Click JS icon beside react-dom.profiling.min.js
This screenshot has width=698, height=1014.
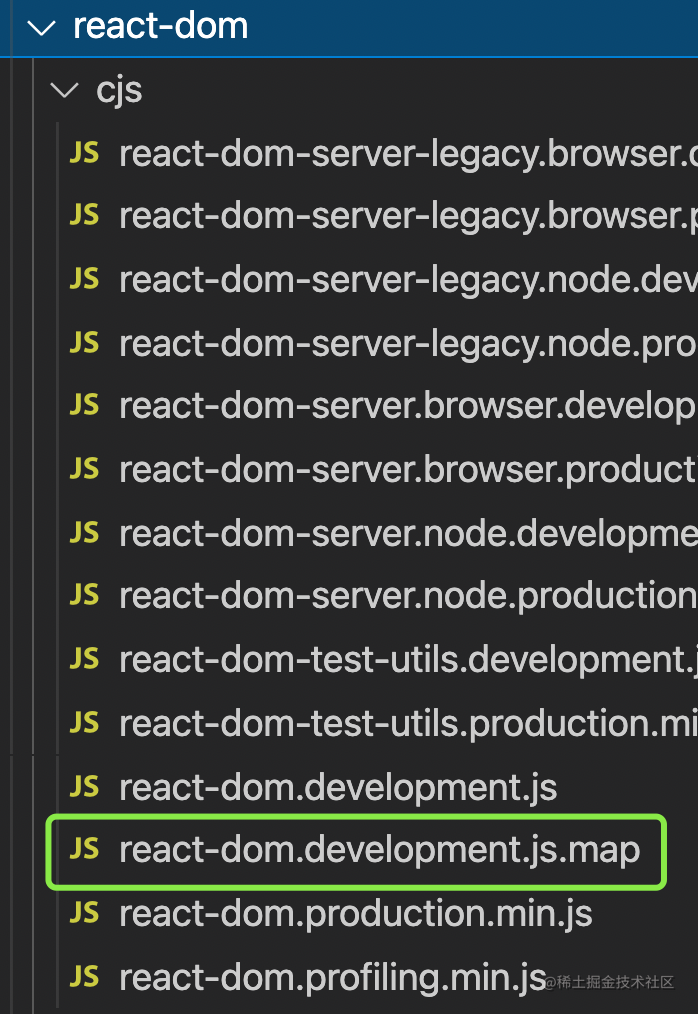tap(84, 976)
